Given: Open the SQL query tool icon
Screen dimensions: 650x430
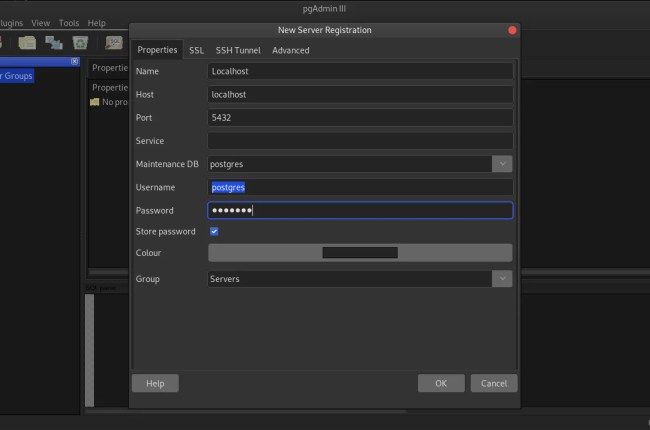Looking at the screenshot, I should click(x=114, y=43).
